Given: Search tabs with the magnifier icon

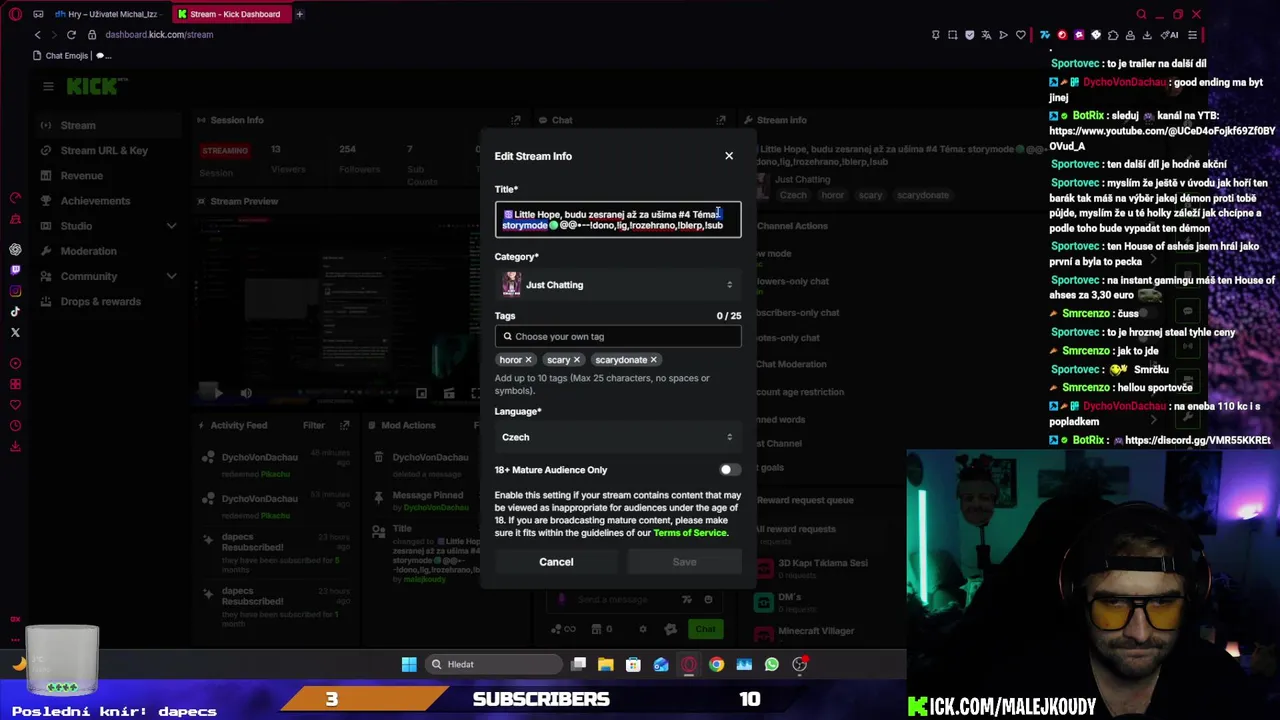Looking at the screenshot, I should pos(1141,14).
